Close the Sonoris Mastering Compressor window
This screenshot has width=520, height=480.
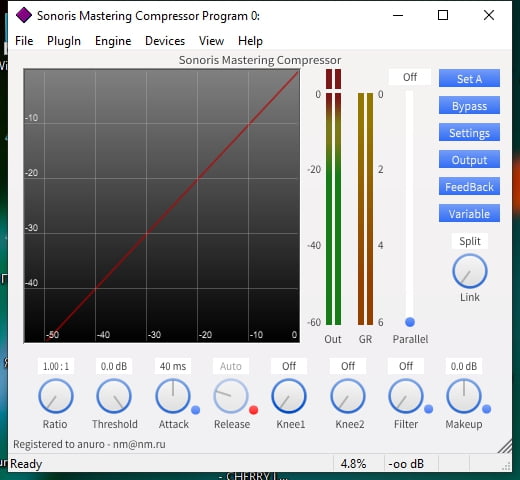489,15
